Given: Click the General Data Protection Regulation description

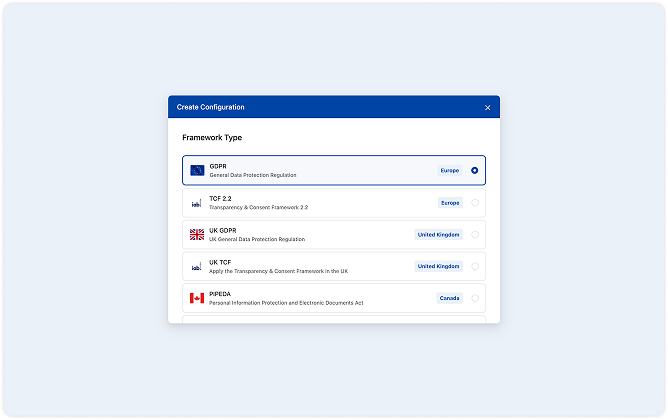Looking at the screenshot, I should (x=253, y=175).
